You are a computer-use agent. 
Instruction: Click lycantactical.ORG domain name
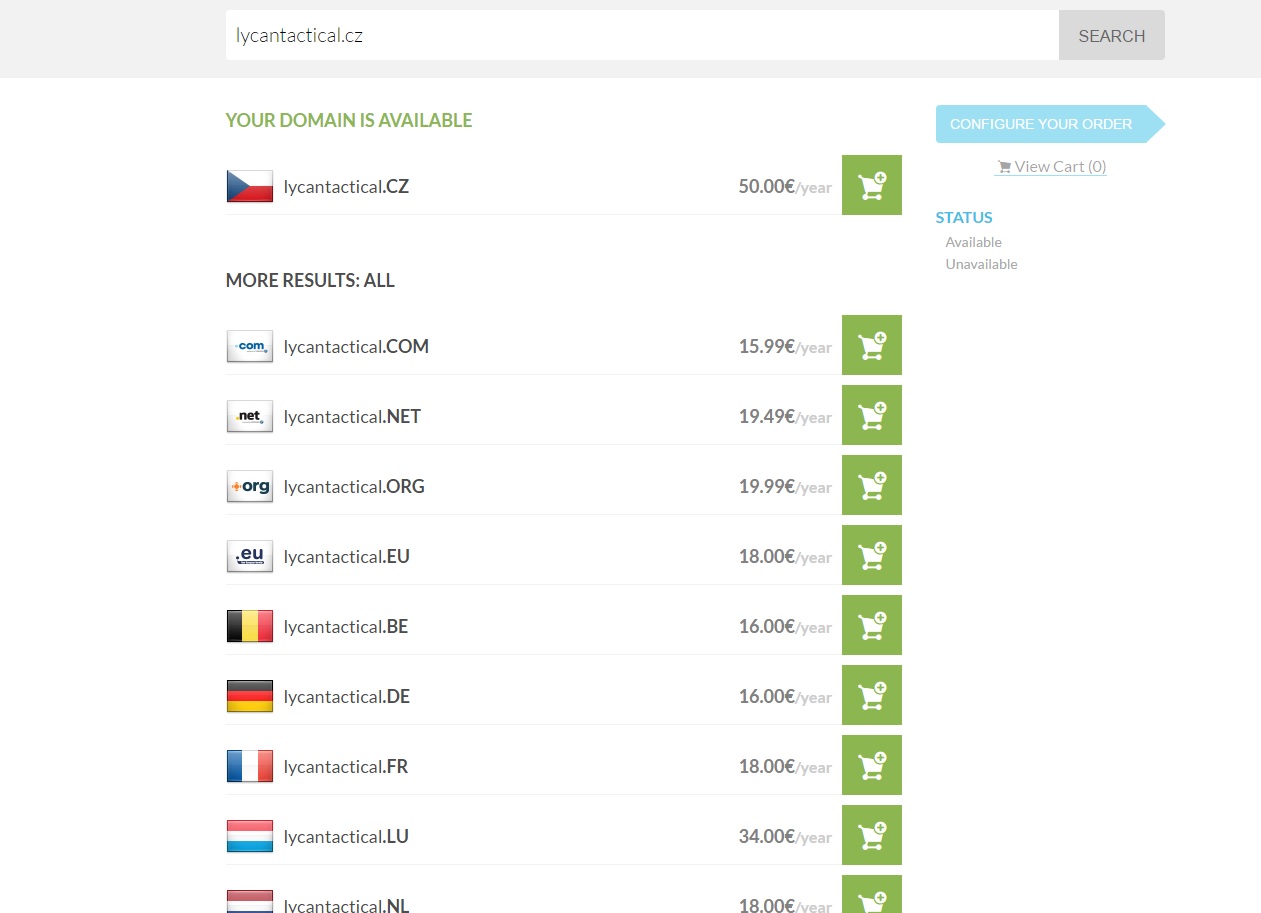354,486
